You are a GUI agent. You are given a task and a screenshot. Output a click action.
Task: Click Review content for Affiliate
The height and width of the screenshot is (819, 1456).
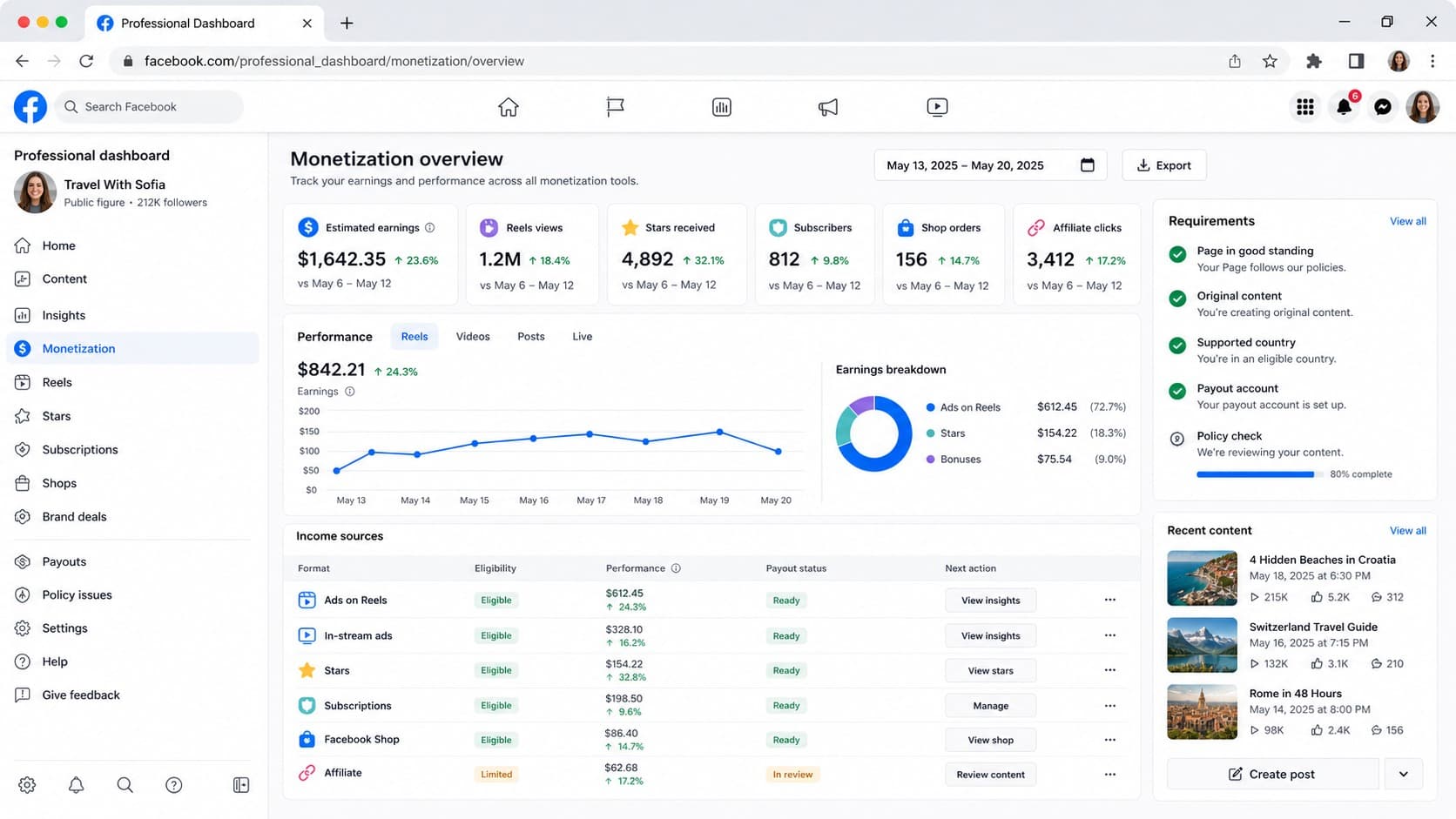coord(990,775)
